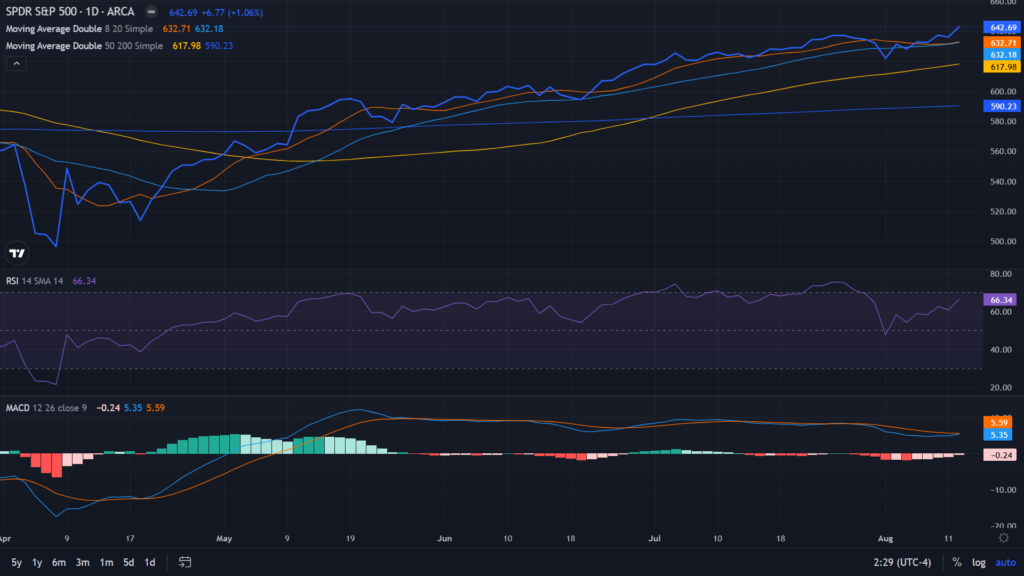Click the 5.35 value in the MACD legend
This screenshot has width=1024, height=576.
pyautogui.click(x=133, y=408)
